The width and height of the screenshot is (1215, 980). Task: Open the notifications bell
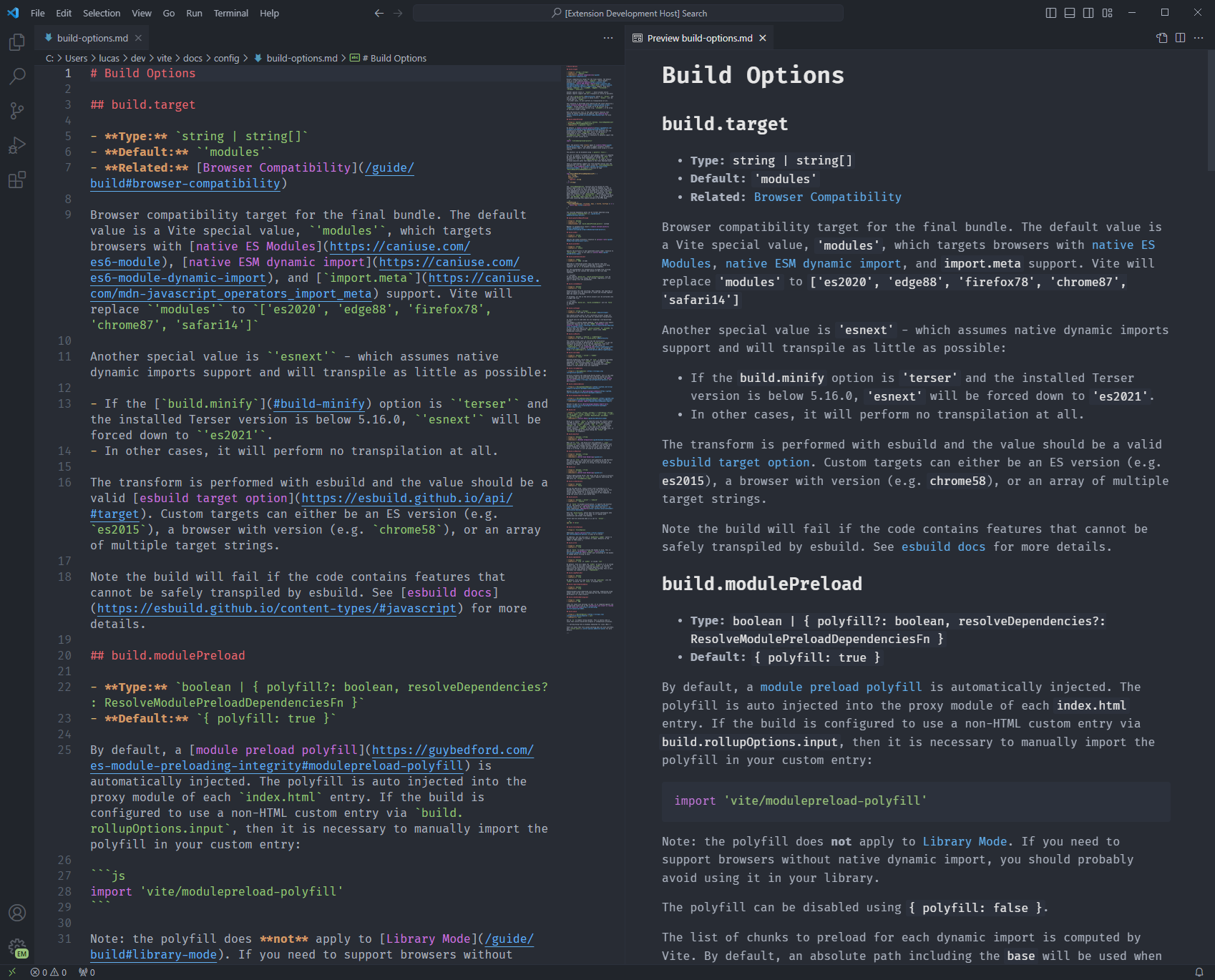pos(1199,972)
